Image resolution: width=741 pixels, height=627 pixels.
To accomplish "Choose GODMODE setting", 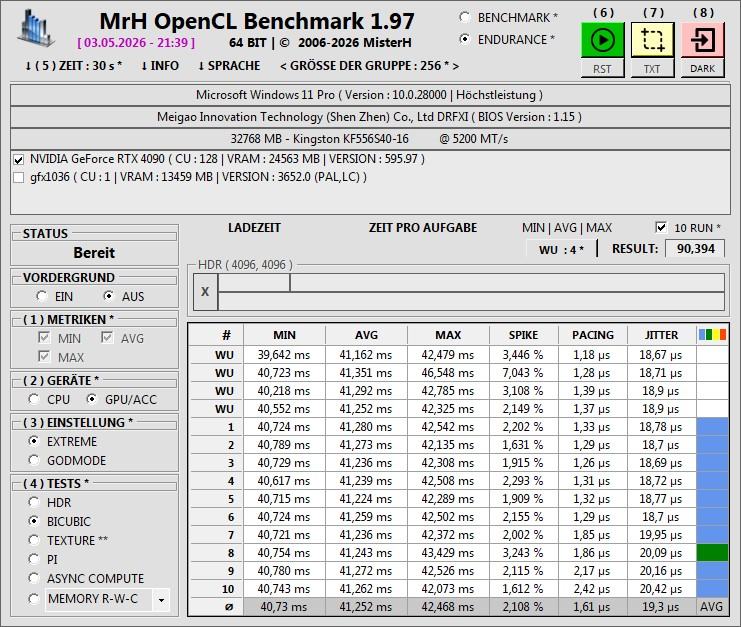I will (34, 460).
